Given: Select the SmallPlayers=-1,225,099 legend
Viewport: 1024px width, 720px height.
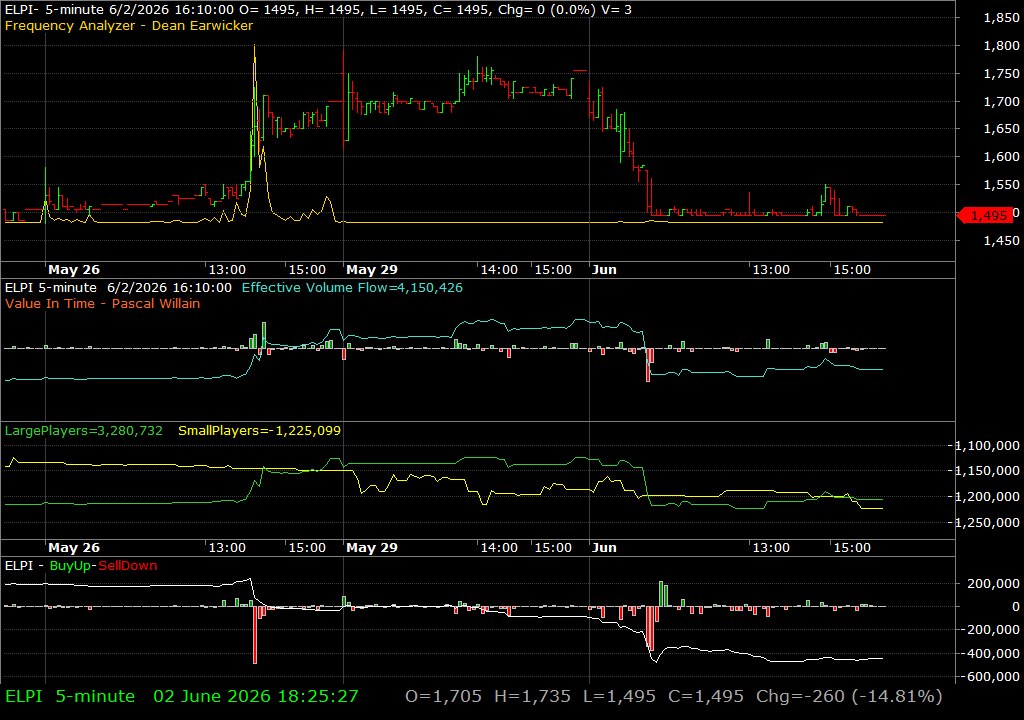Looking at the screenshot, I should click(x=259, y=431).
